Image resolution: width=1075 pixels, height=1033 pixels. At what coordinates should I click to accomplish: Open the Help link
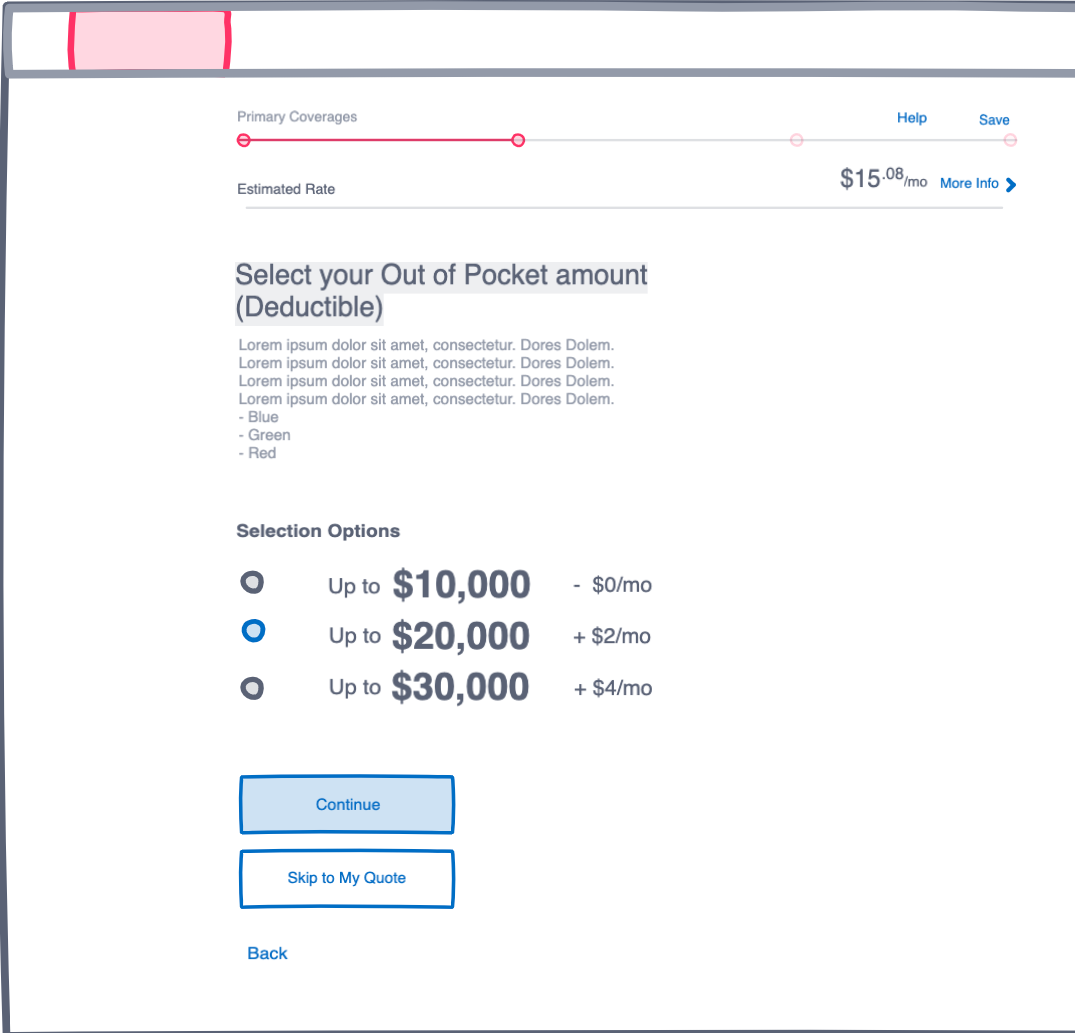point(912,118)
